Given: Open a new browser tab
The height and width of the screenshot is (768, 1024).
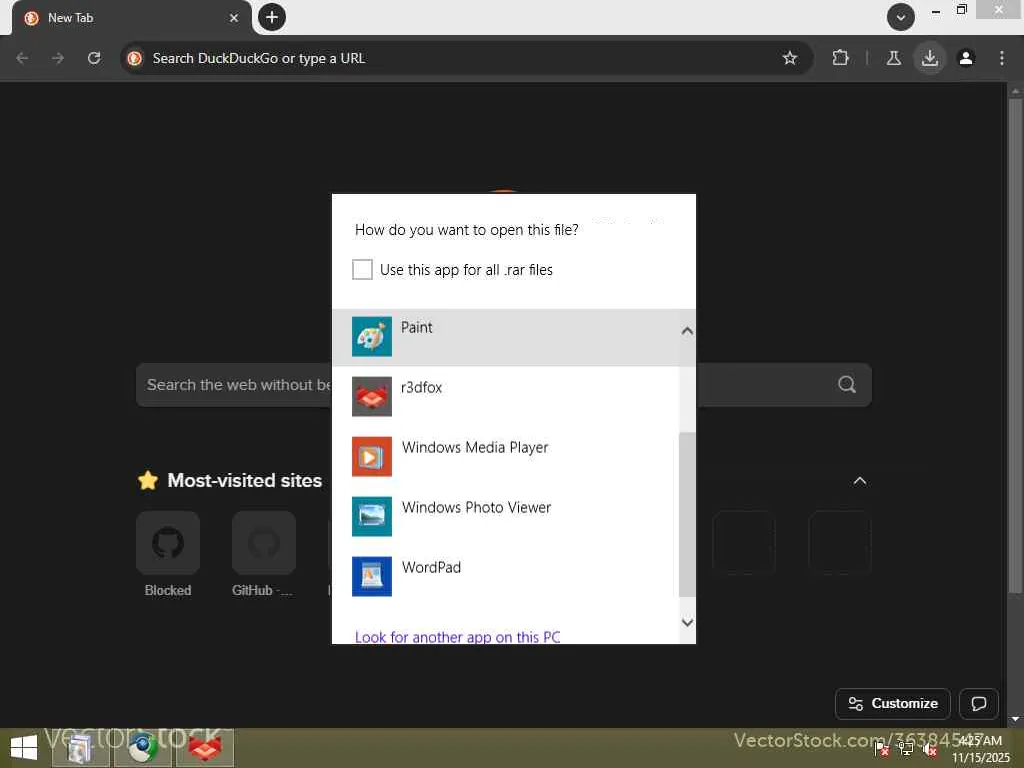Looking at the screenshot, I should coord(272,17).
